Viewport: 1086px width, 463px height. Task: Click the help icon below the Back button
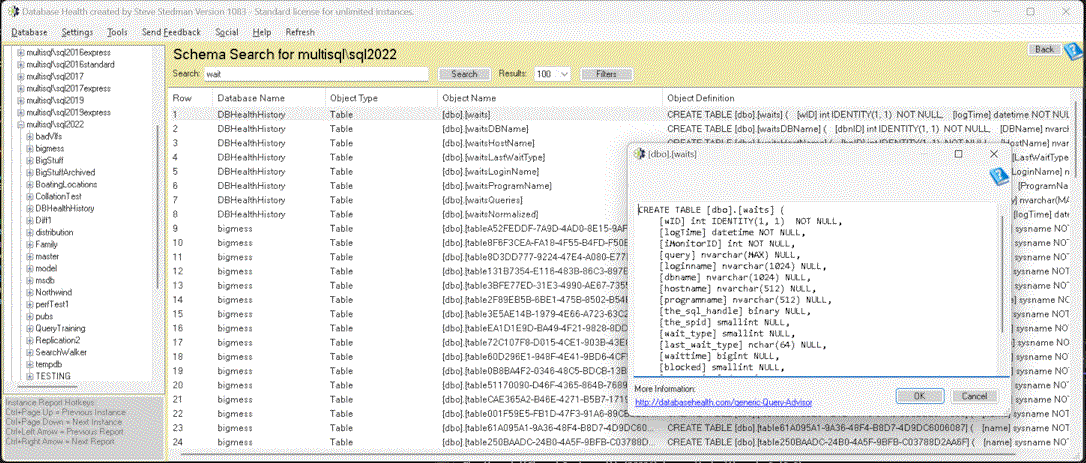(1073, 52)
